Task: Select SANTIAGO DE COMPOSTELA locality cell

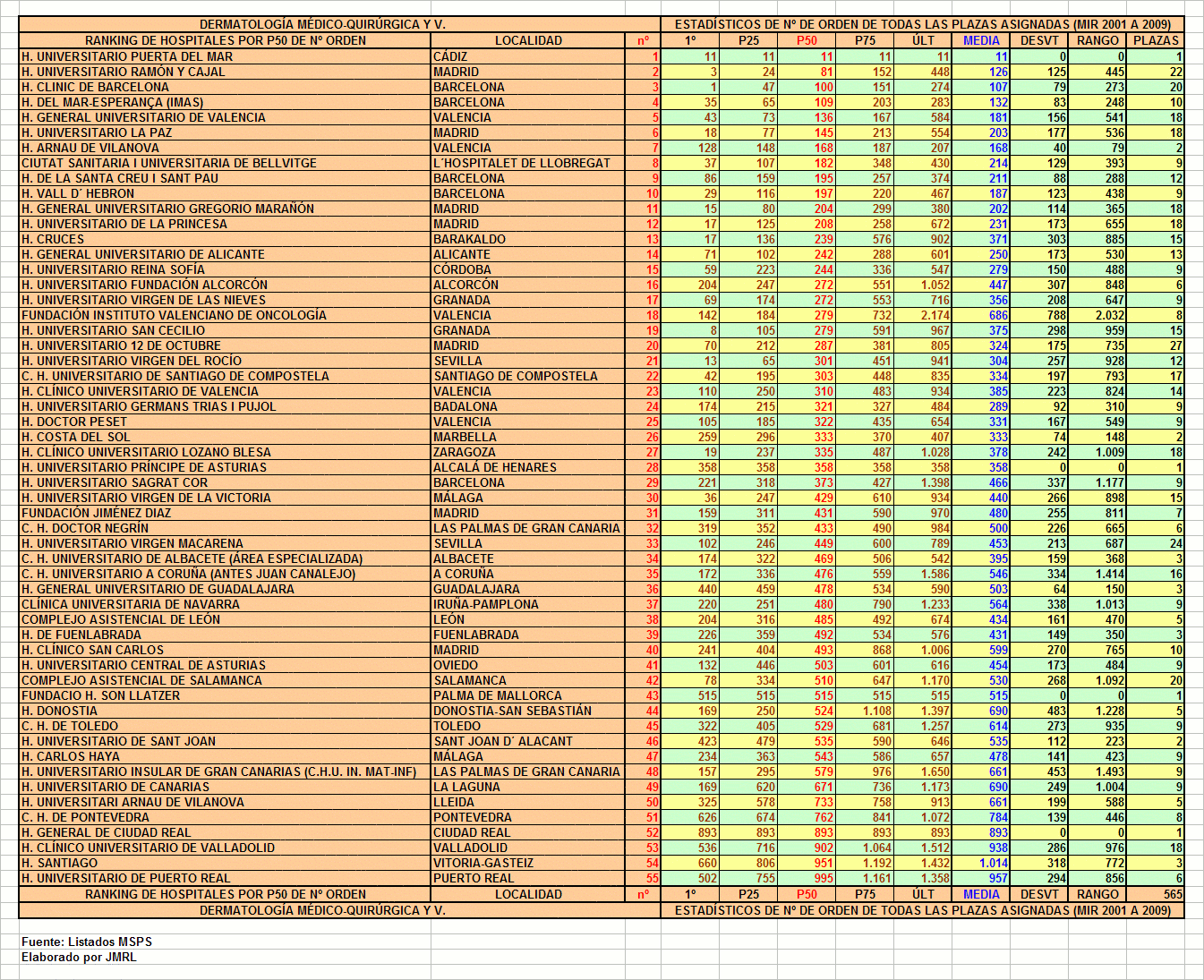Action: click(528, 376)
